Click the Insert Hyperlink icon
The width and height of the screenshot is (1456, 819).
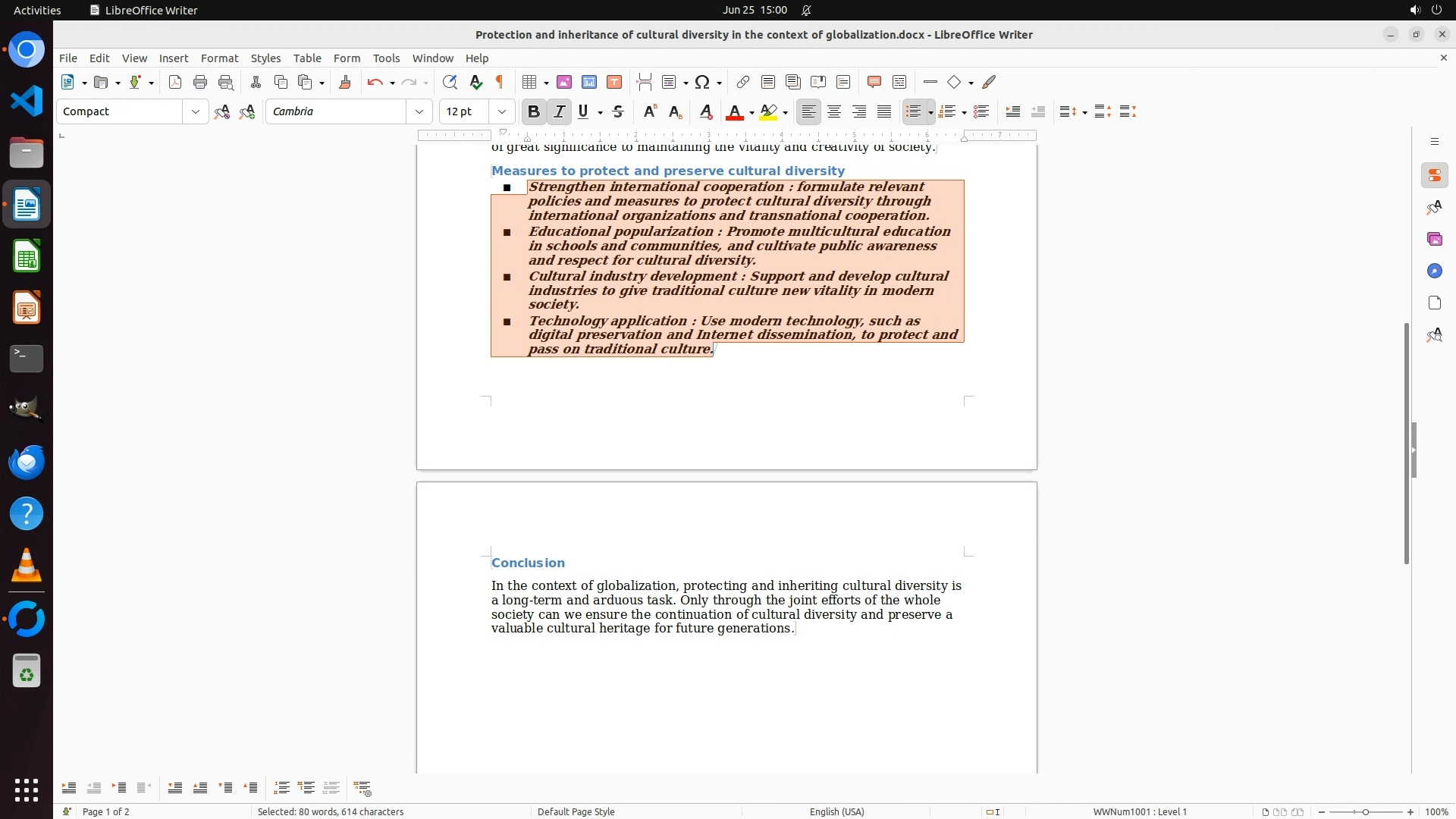point(742,82)
